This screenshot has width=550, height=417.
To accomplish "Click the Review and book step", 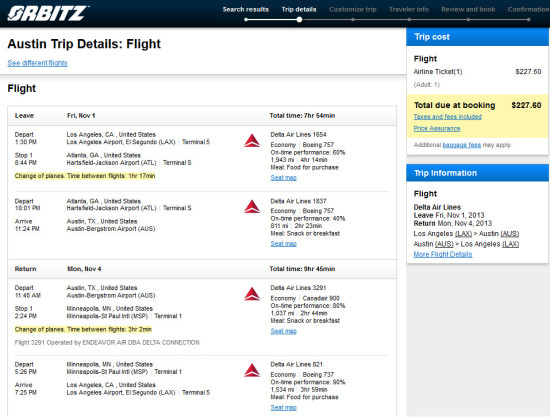I will (468, 9).
